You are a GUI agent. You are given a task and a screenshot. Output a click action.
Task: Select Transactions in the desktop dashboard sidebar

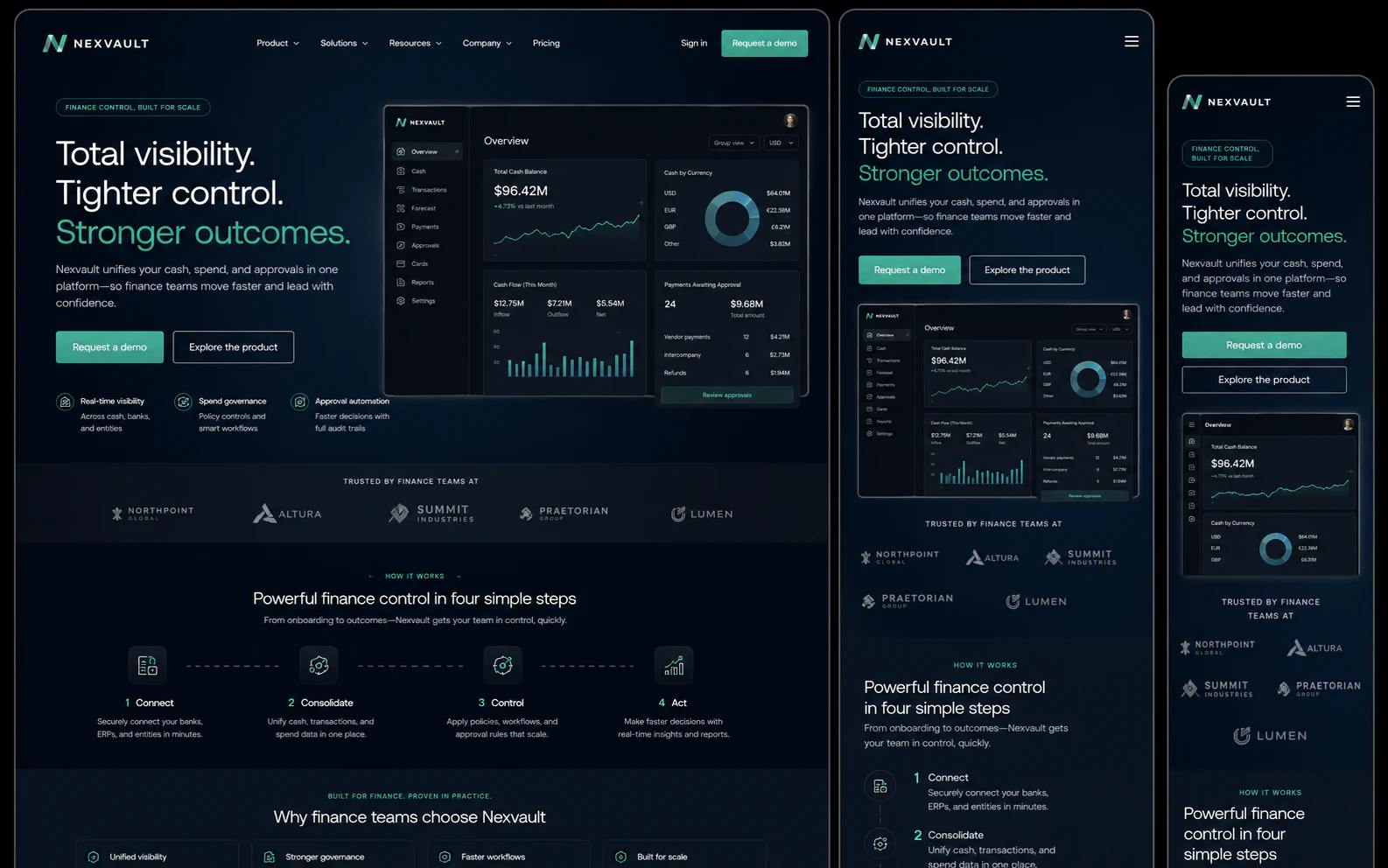coord(426,190)
